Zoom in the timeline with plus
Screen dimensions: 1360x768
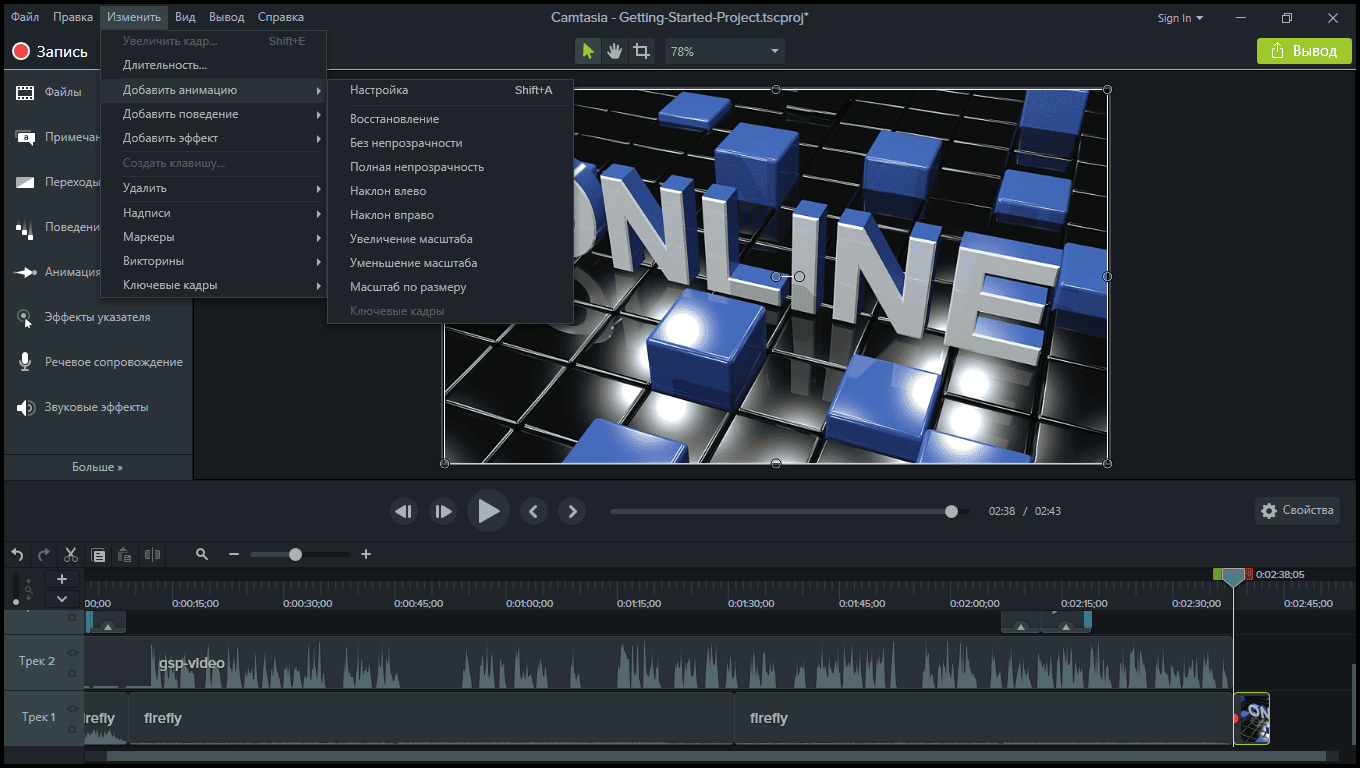coord(366,554)
